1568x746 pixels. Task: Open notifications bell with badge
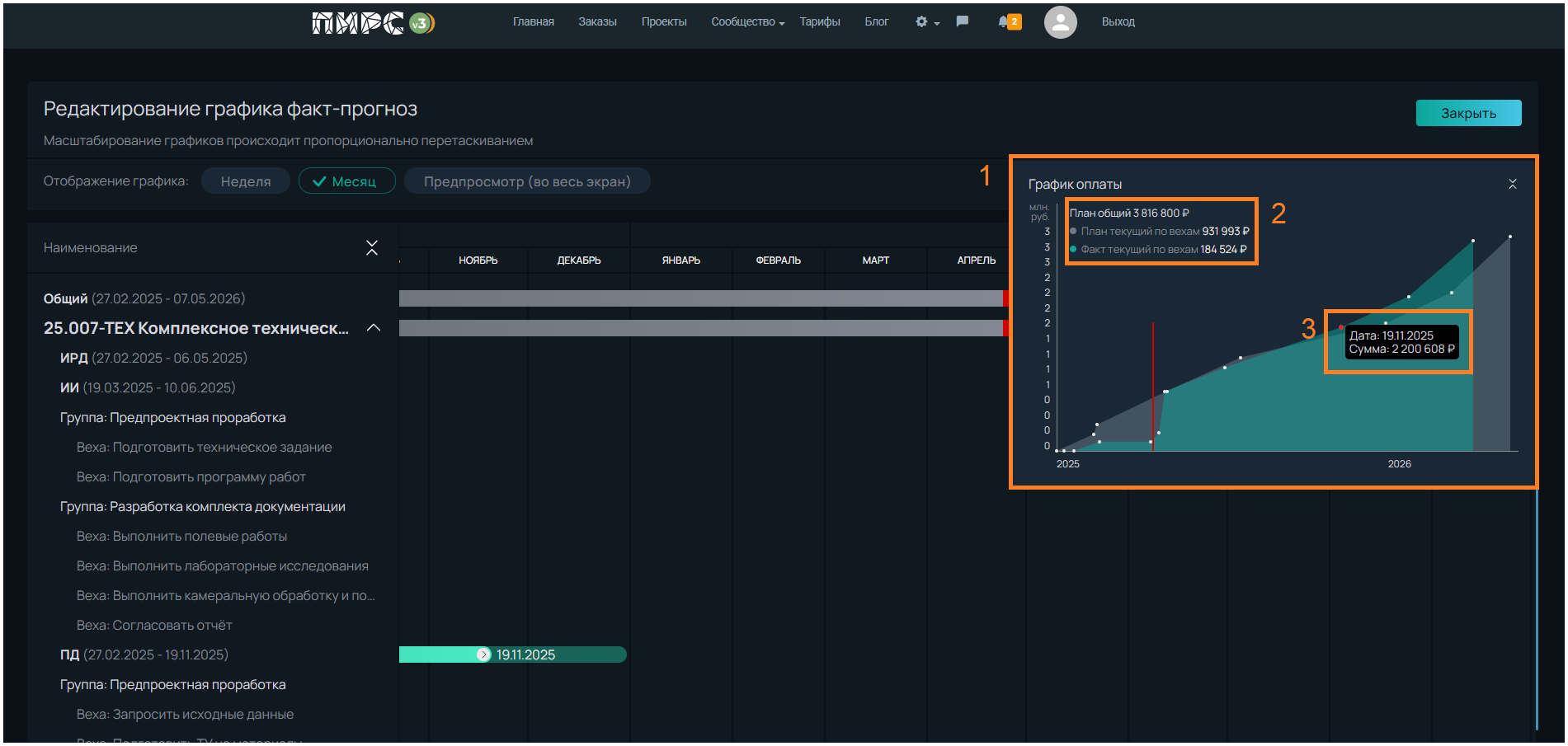click(x=1010, y=21)
